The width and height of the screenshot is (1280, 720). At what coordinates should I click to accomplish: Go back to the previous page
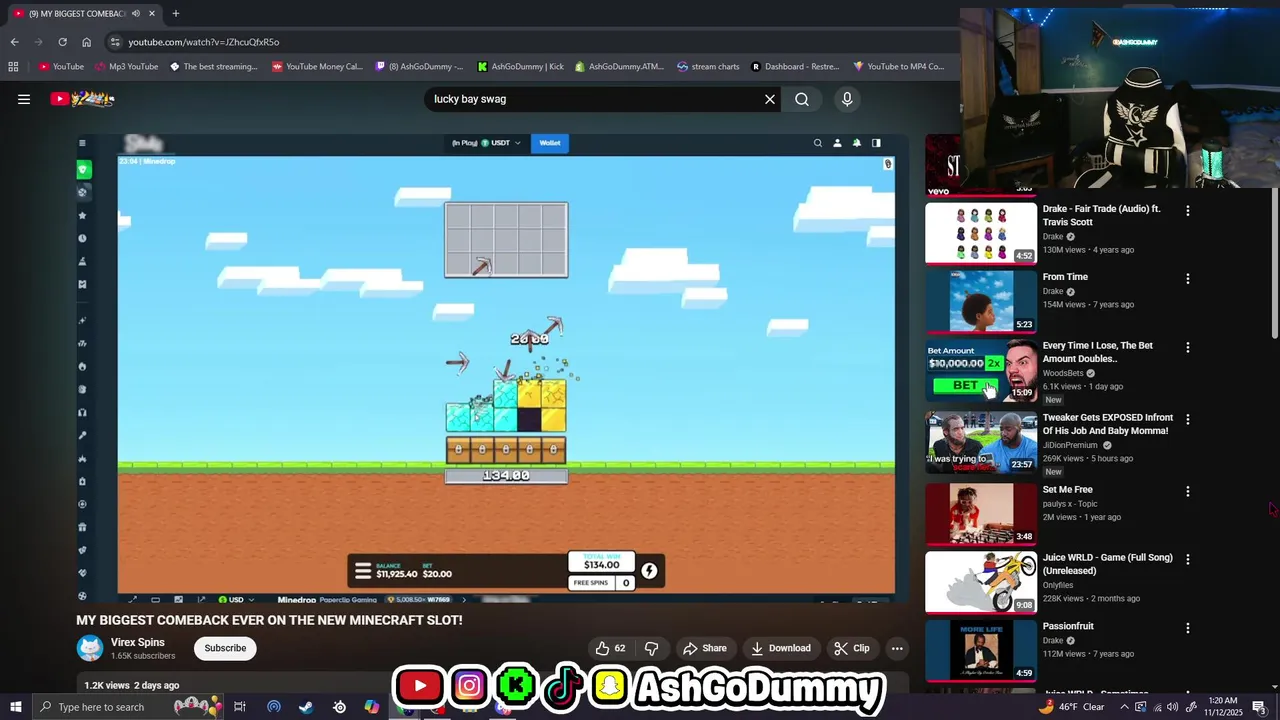coord(14,42)
